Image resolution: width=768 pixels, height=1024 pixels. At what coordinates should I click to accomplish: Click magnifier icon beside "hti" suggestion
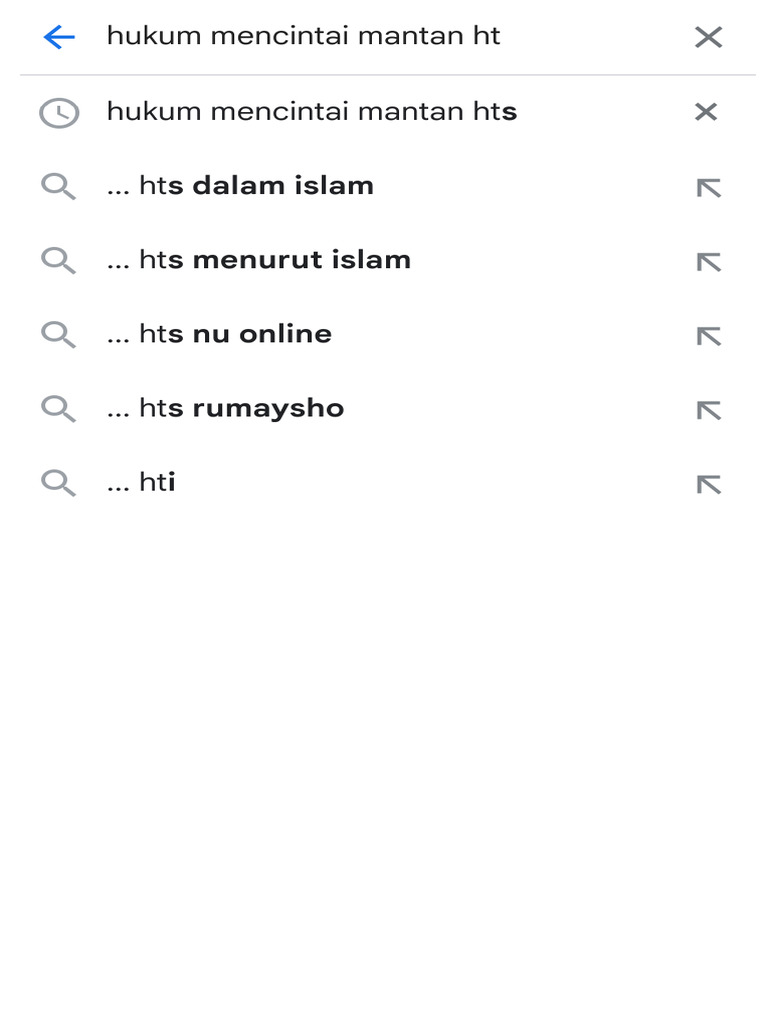click(x=58, y=483)
